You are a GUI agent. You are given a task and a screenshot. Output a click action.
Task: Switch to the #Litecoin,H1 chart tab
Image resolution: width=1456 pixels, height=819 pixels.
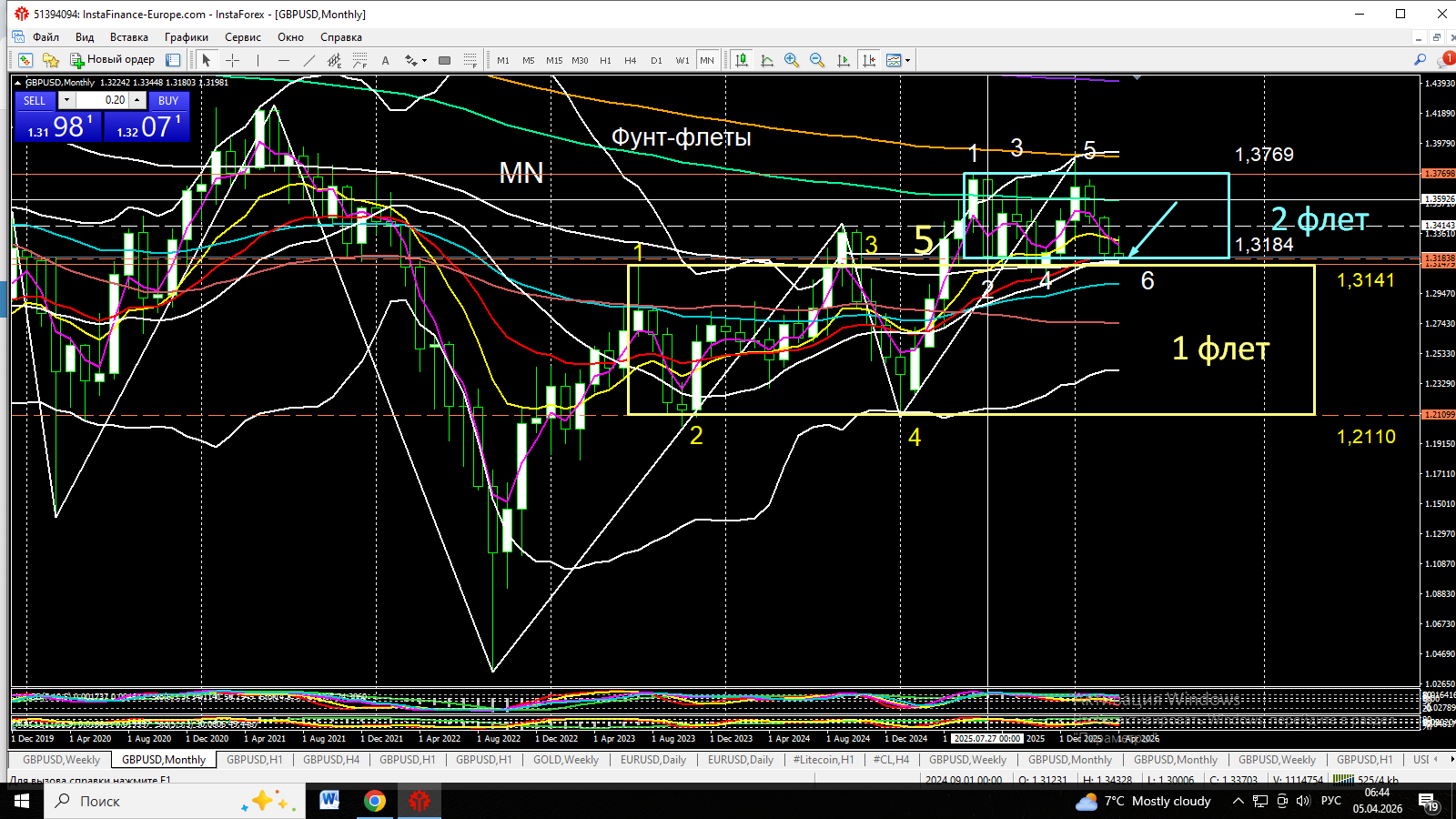point(824,760)
